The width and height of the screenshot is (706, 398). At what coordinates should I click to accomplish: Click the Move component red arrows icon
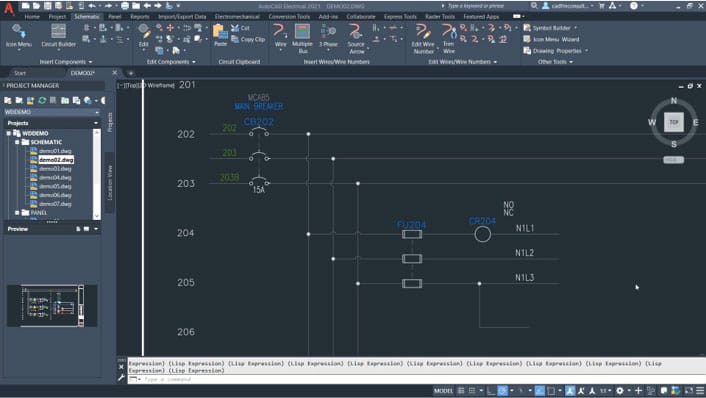click(x=170, y=28)
